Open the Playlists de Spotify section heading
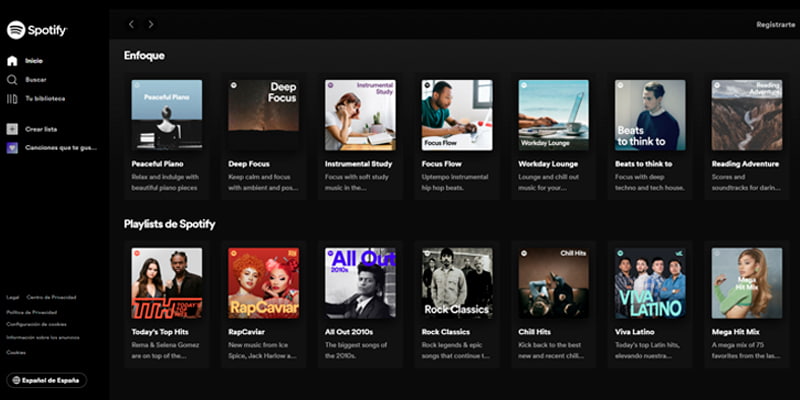800x400 pixels. coord(169,224)
